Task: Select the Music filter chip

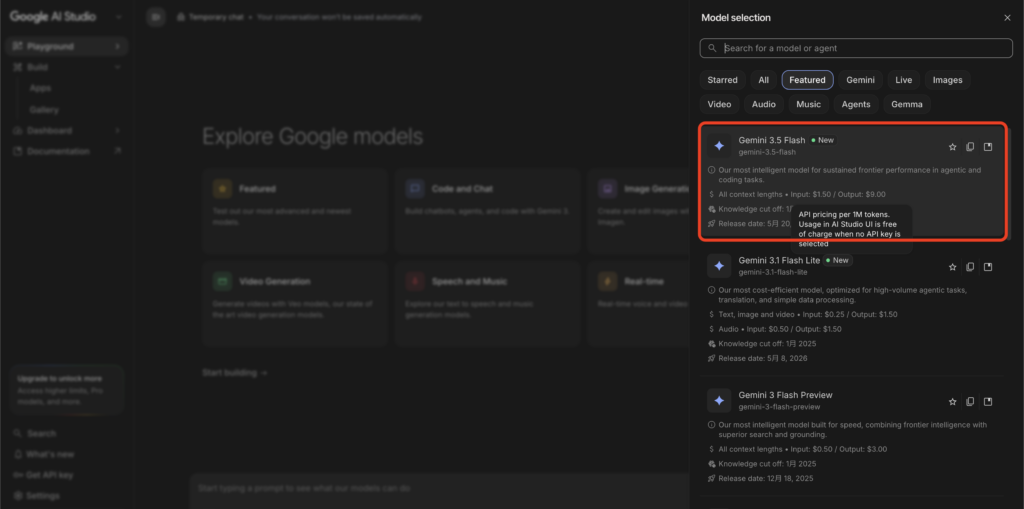Action: [808, 104]
